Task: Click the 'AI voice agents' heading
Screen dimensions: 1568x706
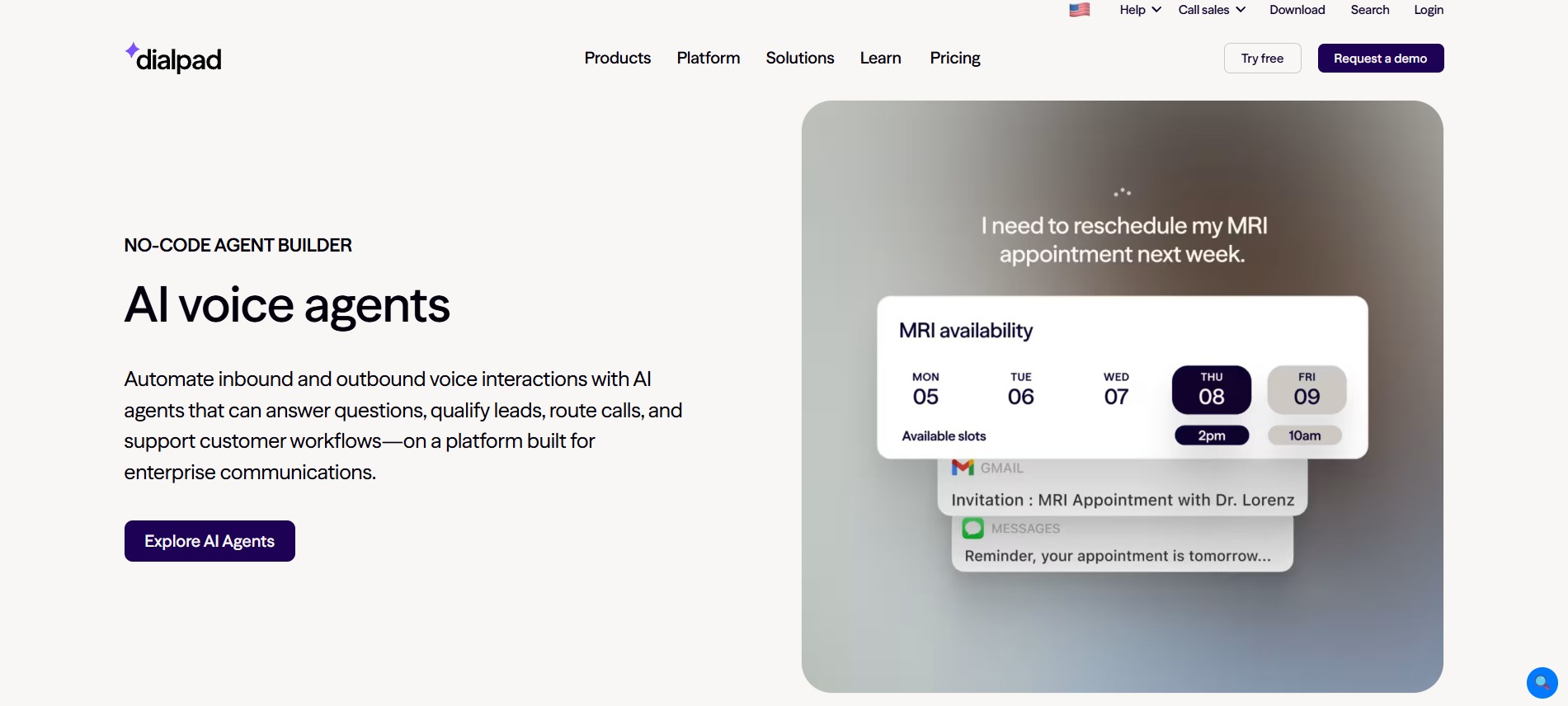Action: (287, 305)
